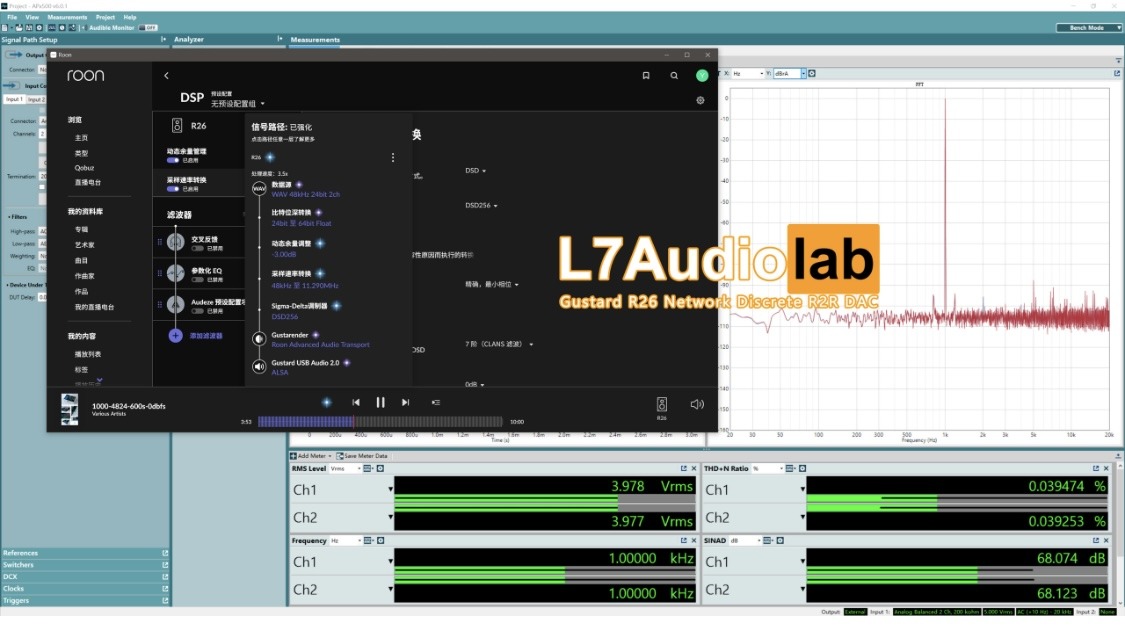This screenshot has height=631, width=1125.
Task: Skip to previous track in Roon
Action: 356,403
